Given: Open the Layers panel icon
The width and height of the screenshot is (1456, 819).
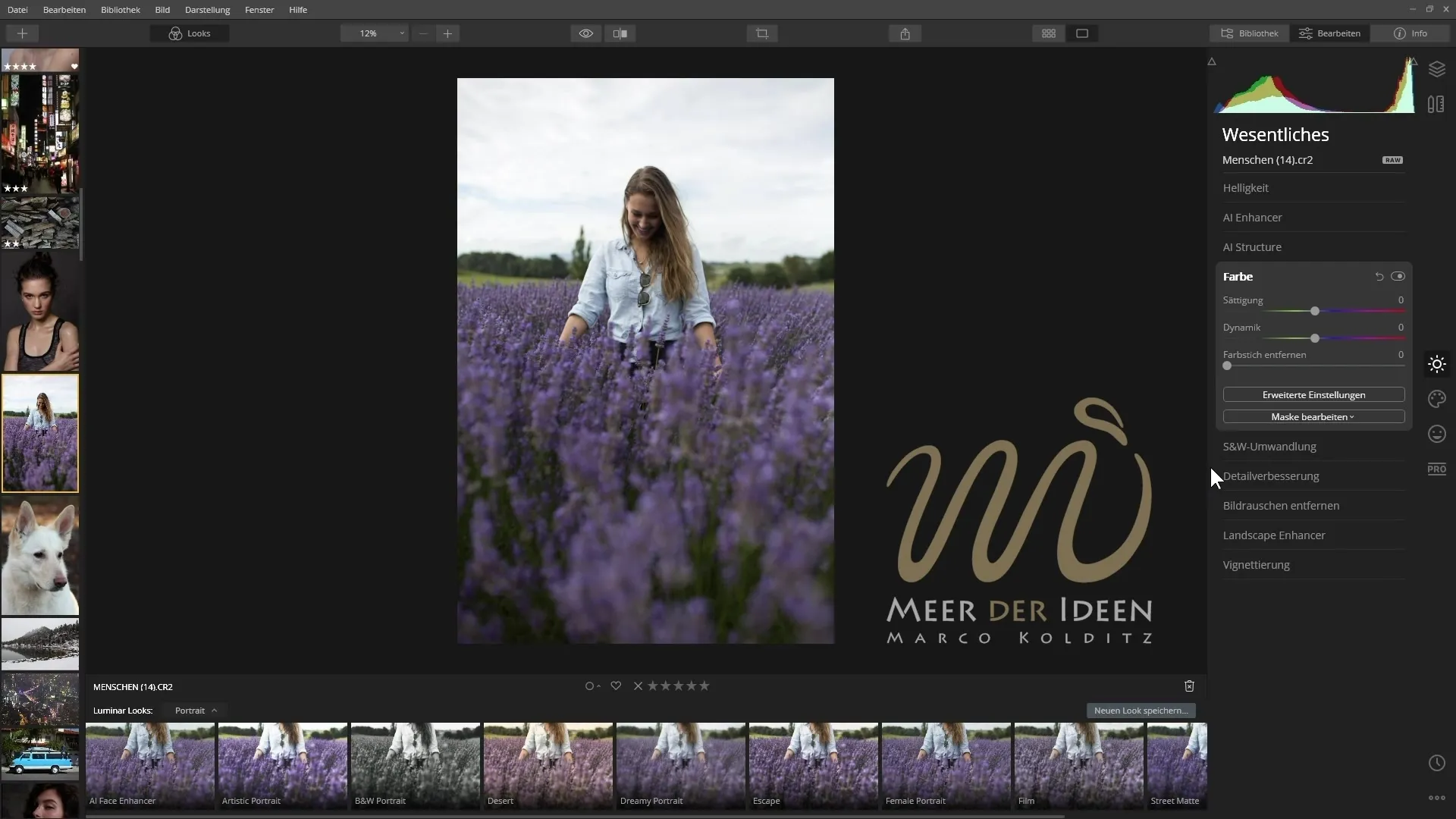Looking at the screenshot, I should coord(1436,69).
